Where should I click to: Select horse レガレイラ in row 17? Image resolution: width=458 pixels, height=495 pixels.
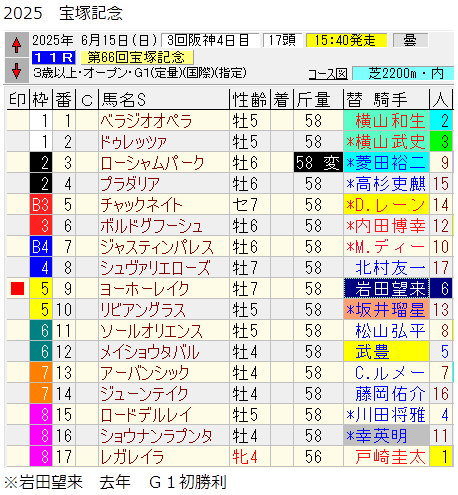click(132, 456)
